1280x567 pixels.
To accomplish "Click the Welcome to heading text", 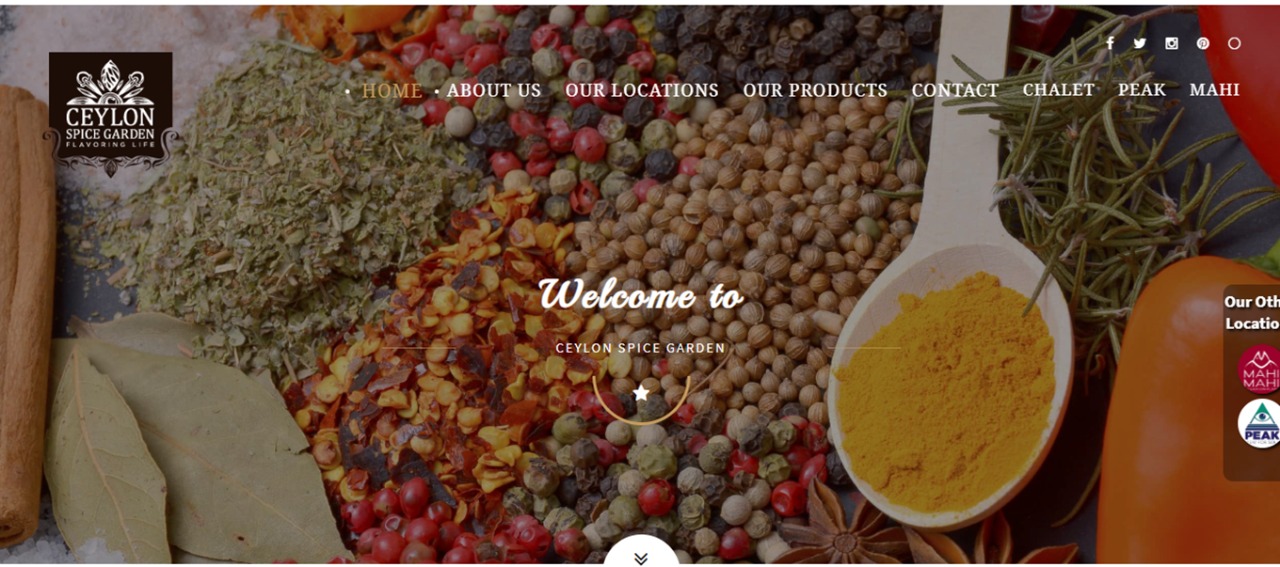I will coord(641,295).
